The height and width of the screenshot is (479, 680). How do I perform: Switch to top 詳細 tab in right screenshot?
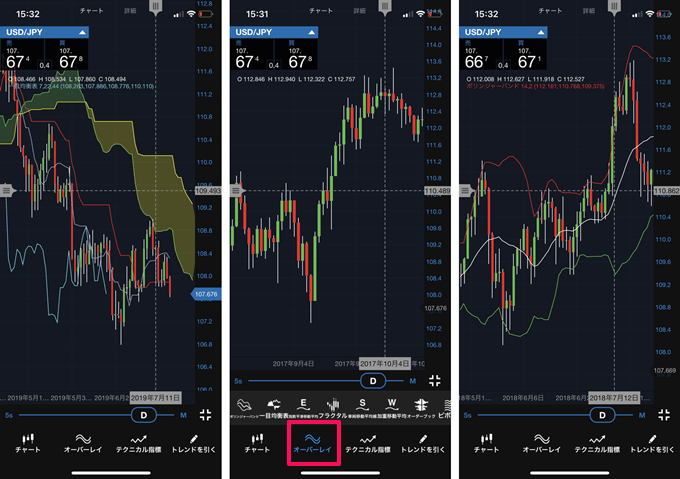pyautogui.click(x=589, y=10)
